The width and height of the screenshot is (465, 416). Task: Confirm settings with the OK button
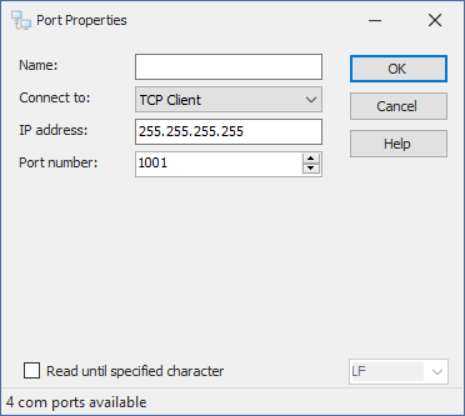coord(398,69)
